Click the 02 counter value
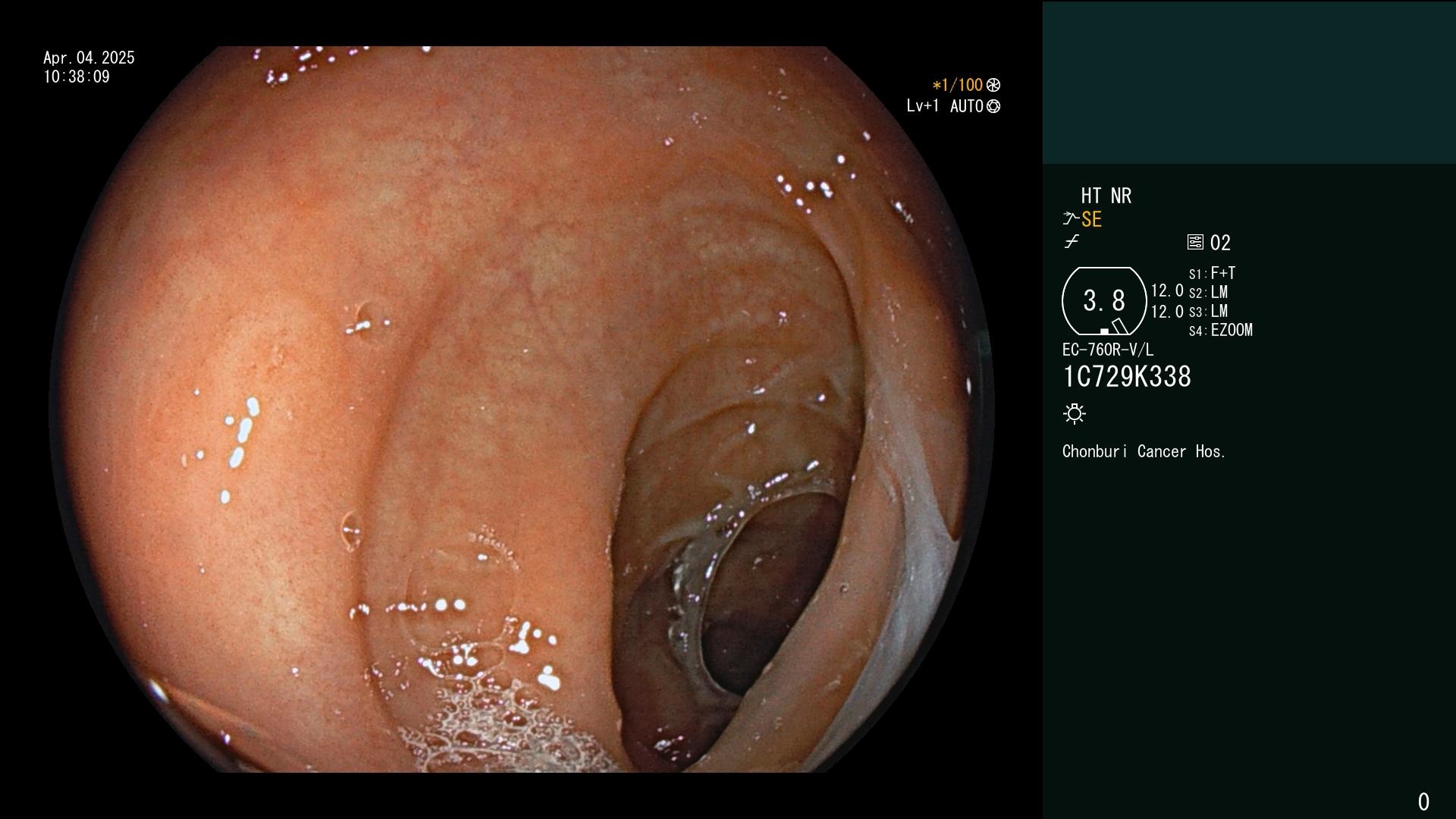The width and height of the screenshot is (1456, 819). (1220, 243)
